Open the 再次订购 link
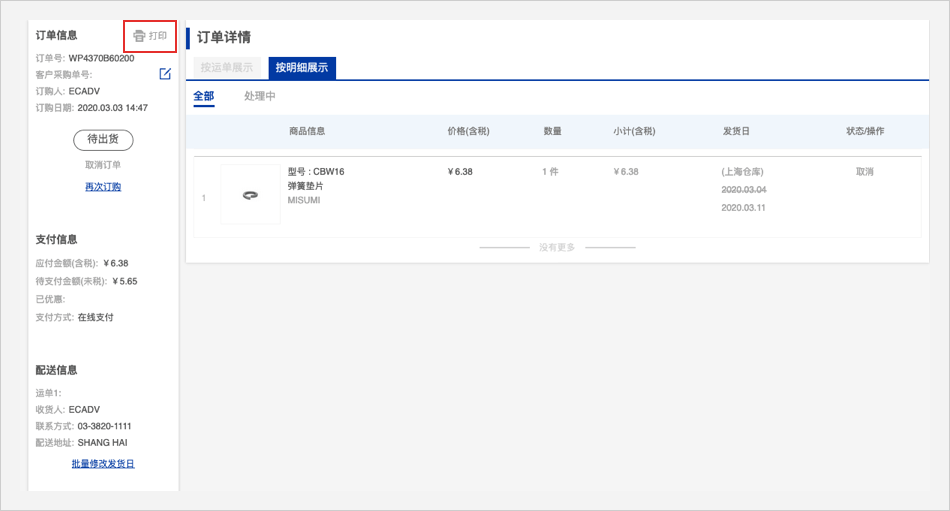Screen dimensions: 950x511 pyautogui.click(x=103, y=187)
